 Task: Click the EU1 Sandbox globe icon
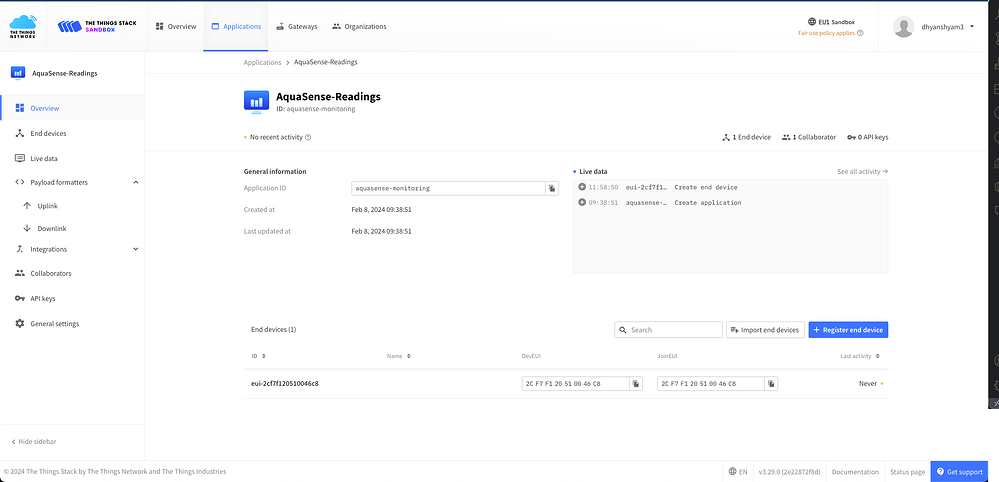pyautogui.click(x=812, y=21)
